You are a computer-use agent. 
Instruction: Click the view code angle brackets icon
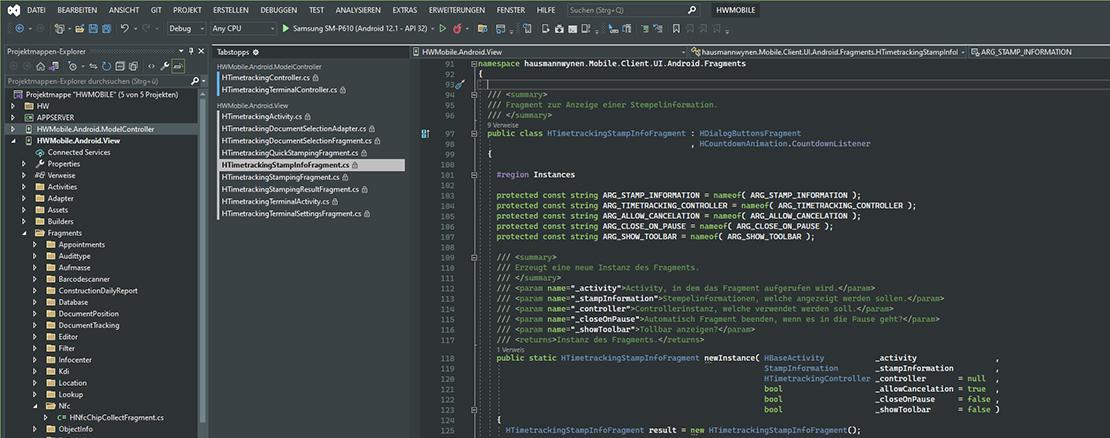151,66
